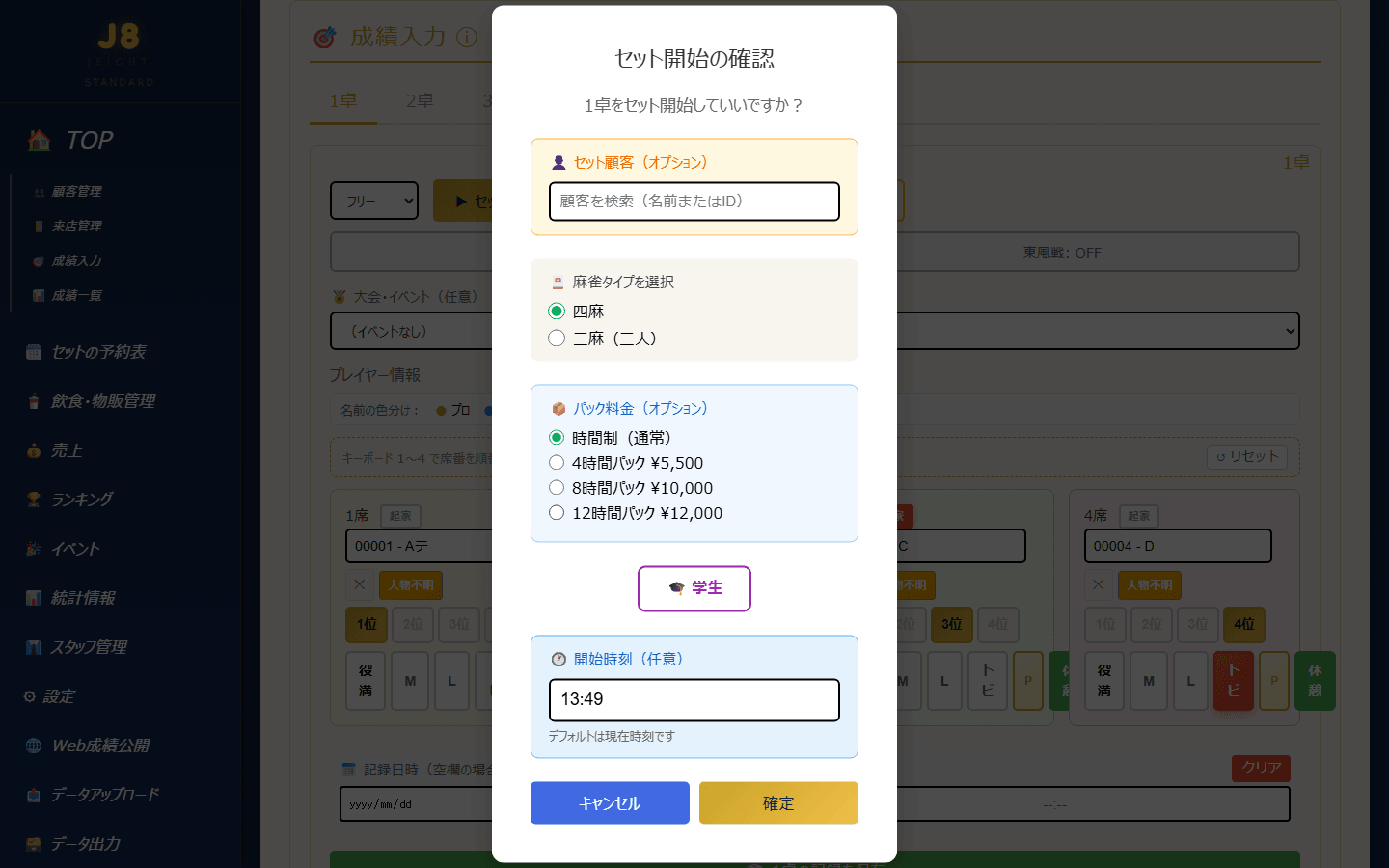Click the イベント party icon
Screen dimensions: 1389x868
pyautogui.click(x=34, y=549)
